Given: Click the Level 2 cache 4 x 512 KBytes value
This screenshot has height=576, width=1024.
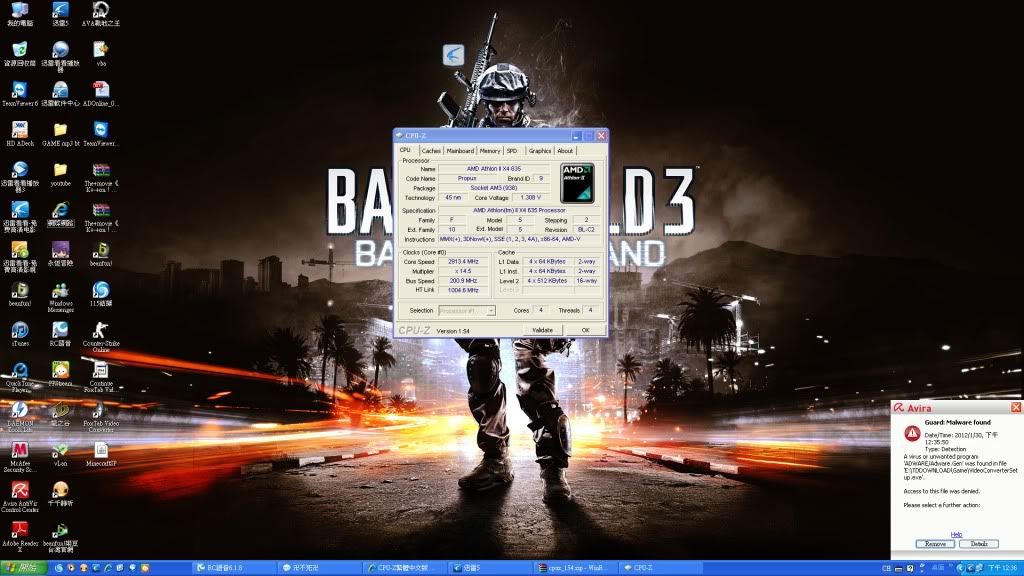Looking at the screenshot, I should (x=547, y=281).
